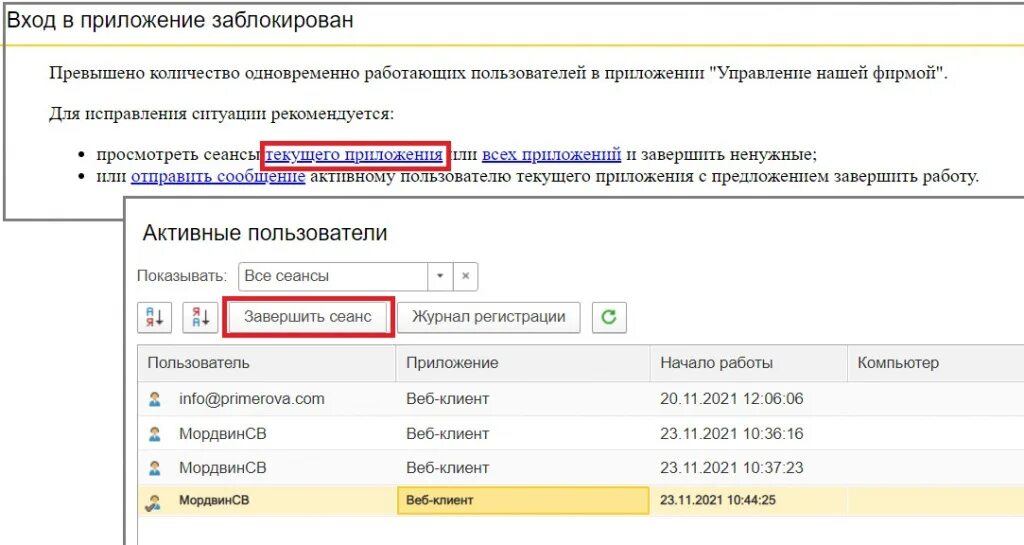This screenshot has height=545, width=1024.
Task: Click the Вход в приложение заблокирован title
Action: 180,20
